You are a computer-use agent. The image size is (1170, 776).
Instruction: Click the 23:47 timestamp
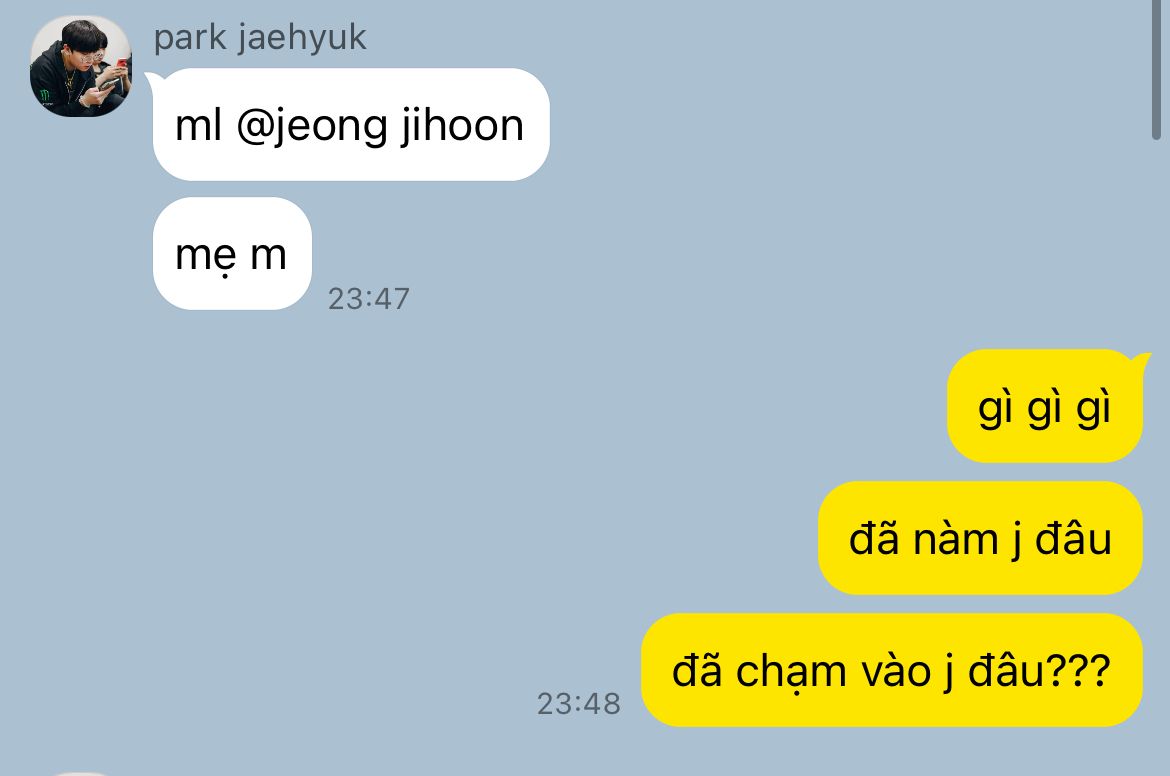tap(369, 298)
